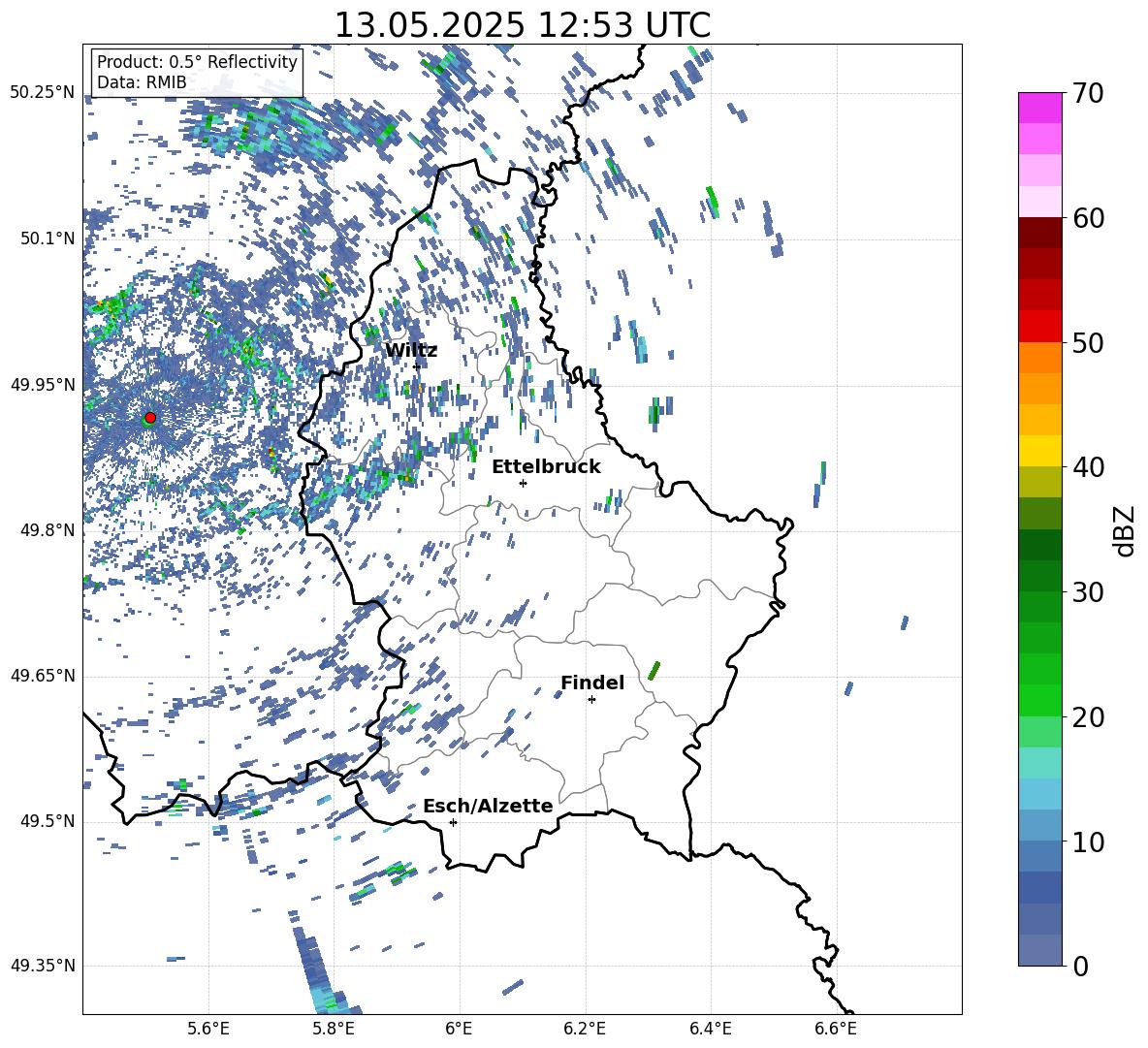
Task: Click the cross marker below Esch/Alzette
Action: (453, 822)
